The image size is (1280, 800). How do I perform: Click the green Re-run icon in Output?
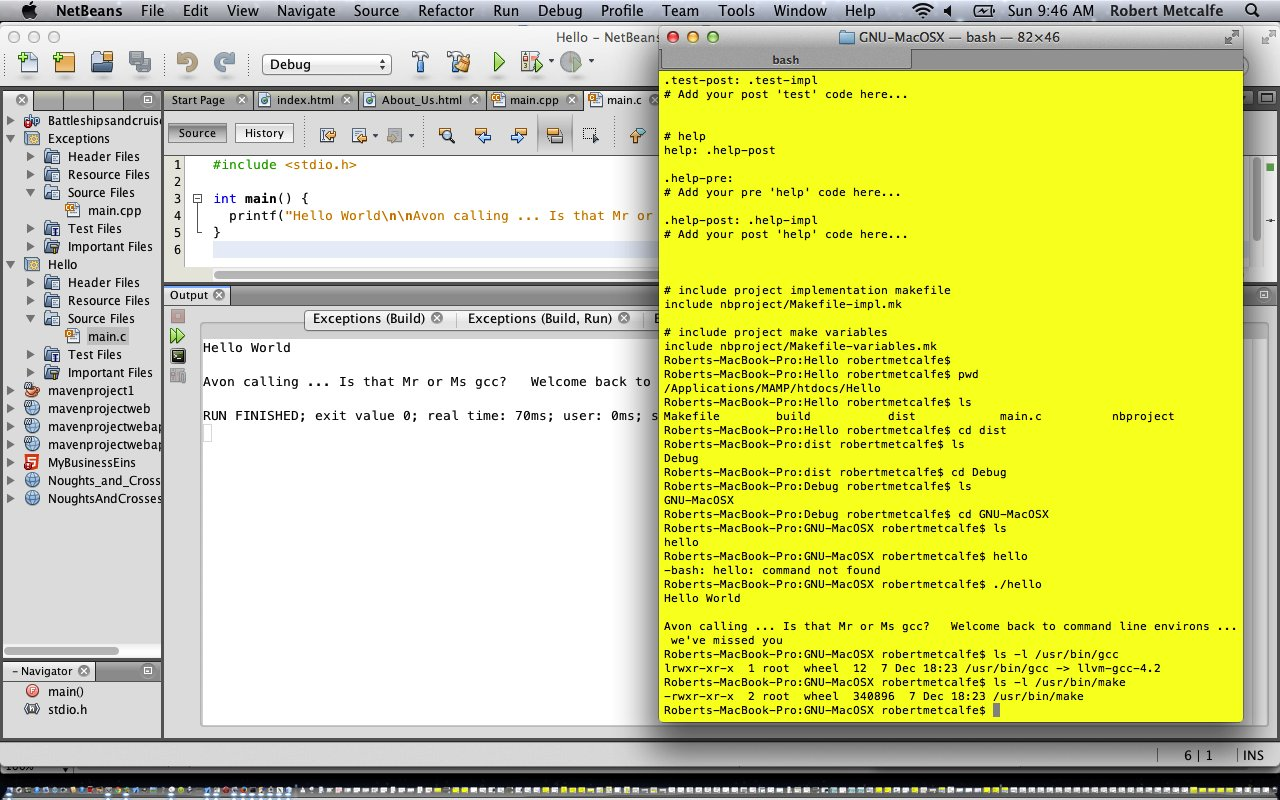(178, 336)
